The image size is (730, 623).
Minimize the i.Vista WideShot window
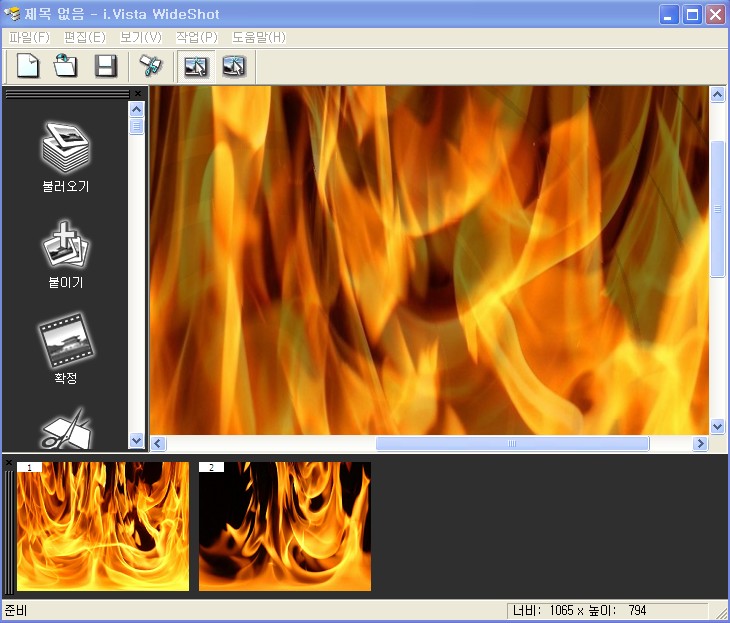coord(669,15)
